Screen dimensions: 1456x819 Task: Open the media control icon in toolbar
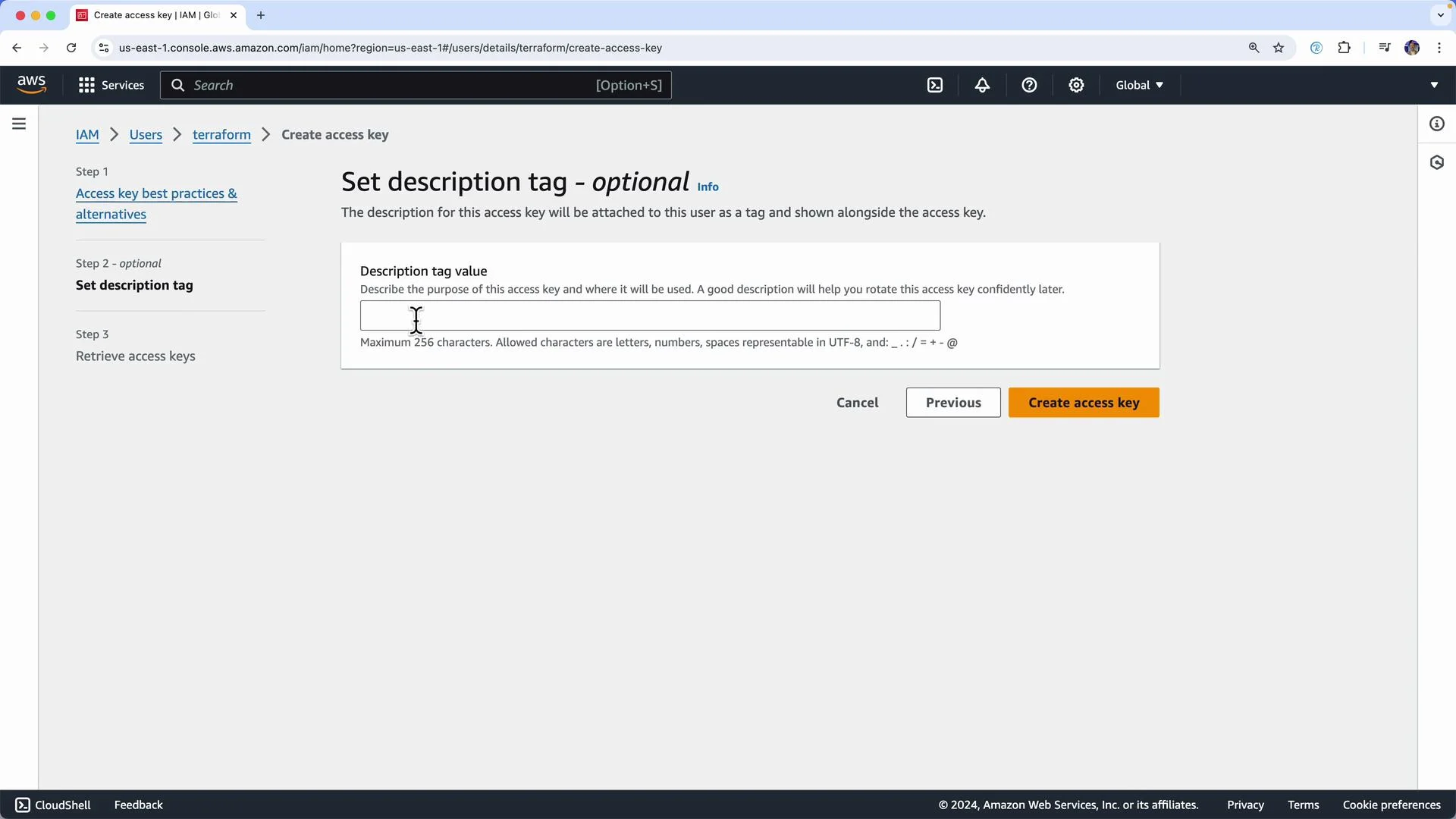[1385, 48]
